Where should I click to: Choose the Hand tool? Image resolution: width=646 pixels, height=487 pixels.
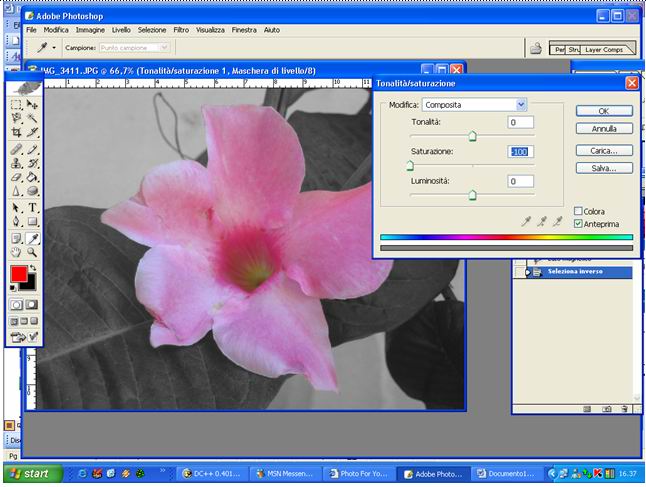16,253
